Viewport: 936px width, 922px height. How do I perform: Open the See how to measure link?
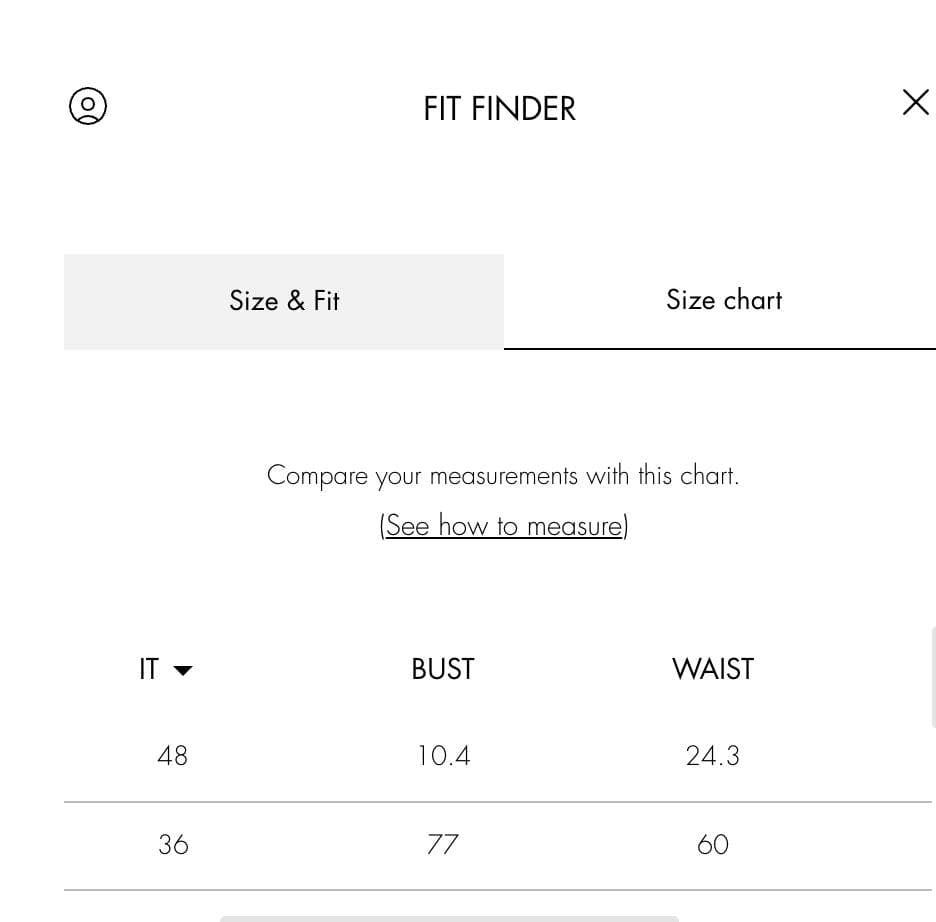point(503,526)
